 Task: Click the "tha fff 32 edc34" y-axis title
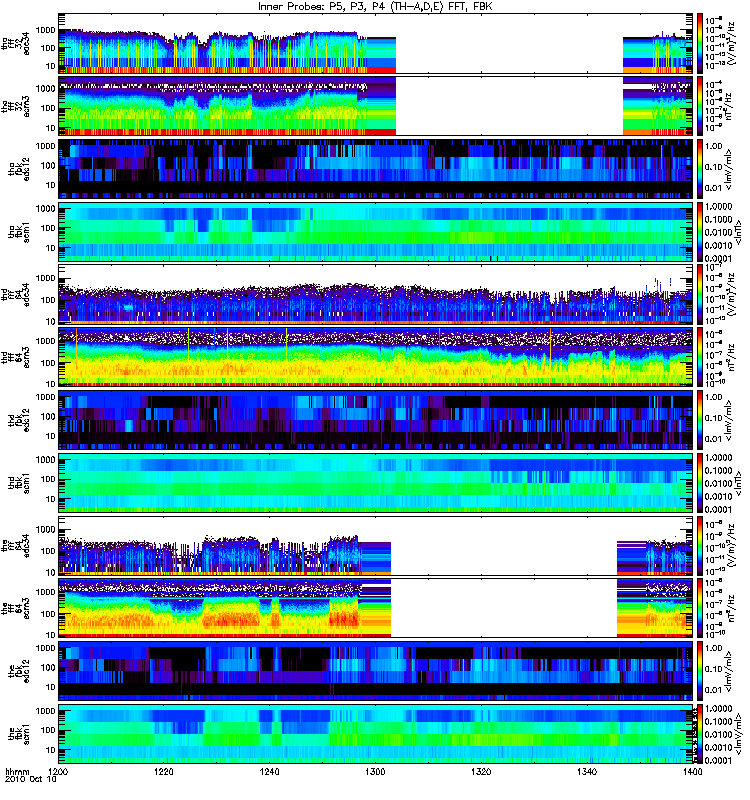click(15, 43)
